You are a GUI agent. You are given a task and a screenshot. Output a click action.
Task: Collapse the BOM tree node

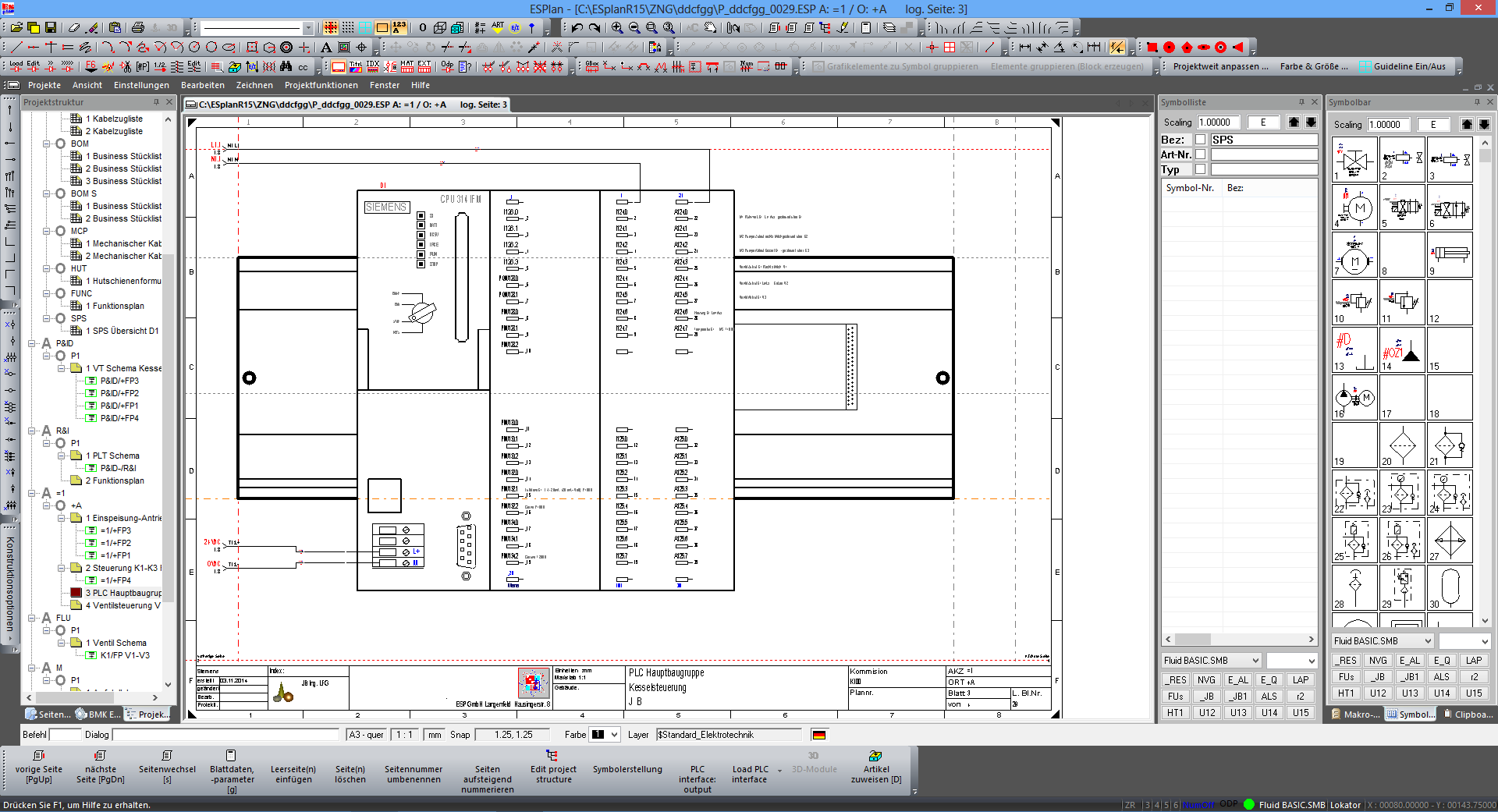[x=47, y=144]
